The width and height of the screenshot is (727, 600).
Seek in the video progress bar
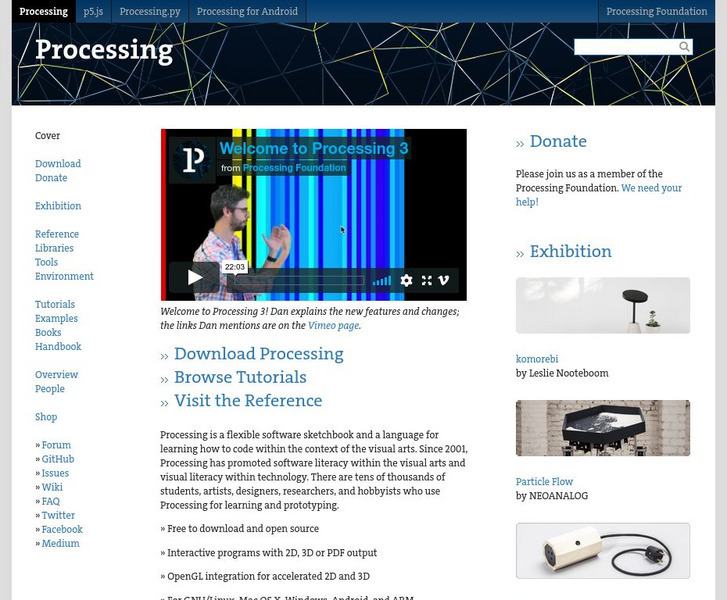tap(299, 281)
